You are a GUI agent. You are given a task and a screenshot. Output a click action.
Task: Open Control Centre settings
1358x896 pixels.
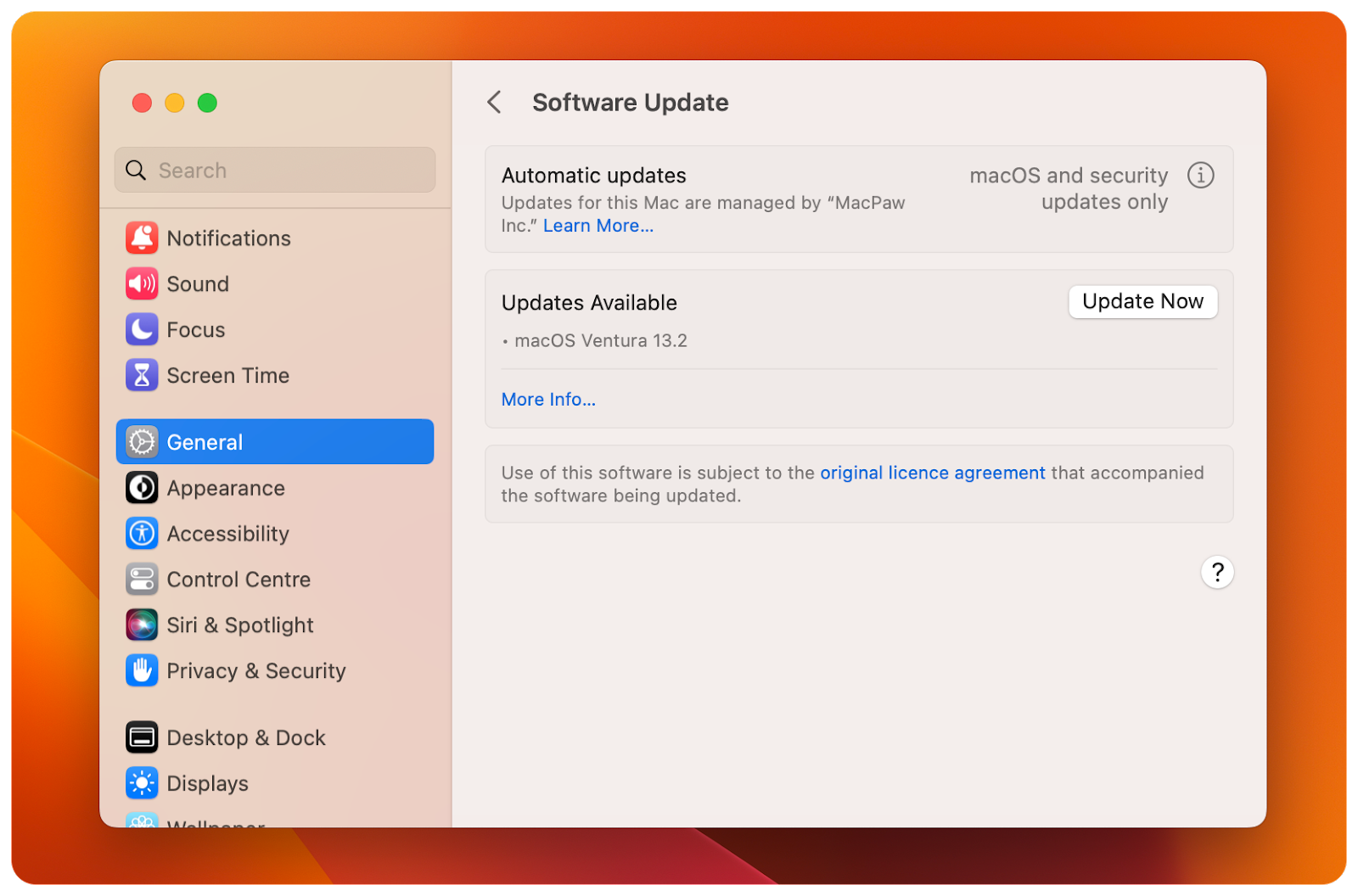click(142, 580)
